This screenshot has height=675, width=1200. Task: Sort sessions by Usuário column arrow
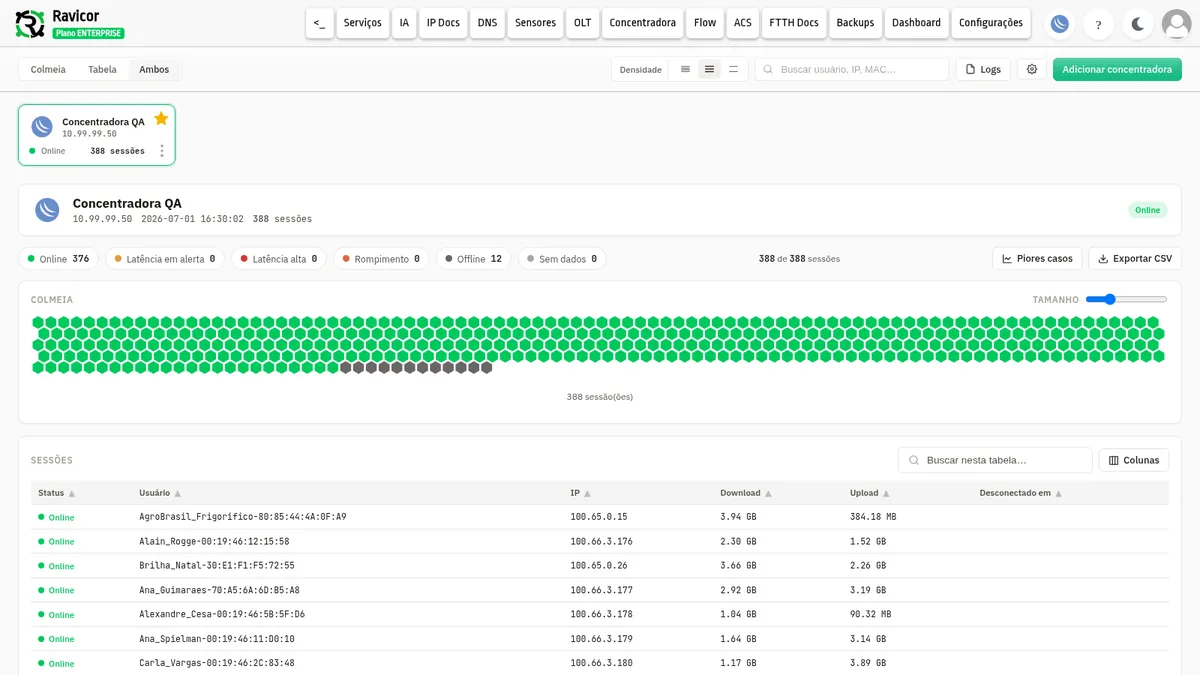coord(178,494)
